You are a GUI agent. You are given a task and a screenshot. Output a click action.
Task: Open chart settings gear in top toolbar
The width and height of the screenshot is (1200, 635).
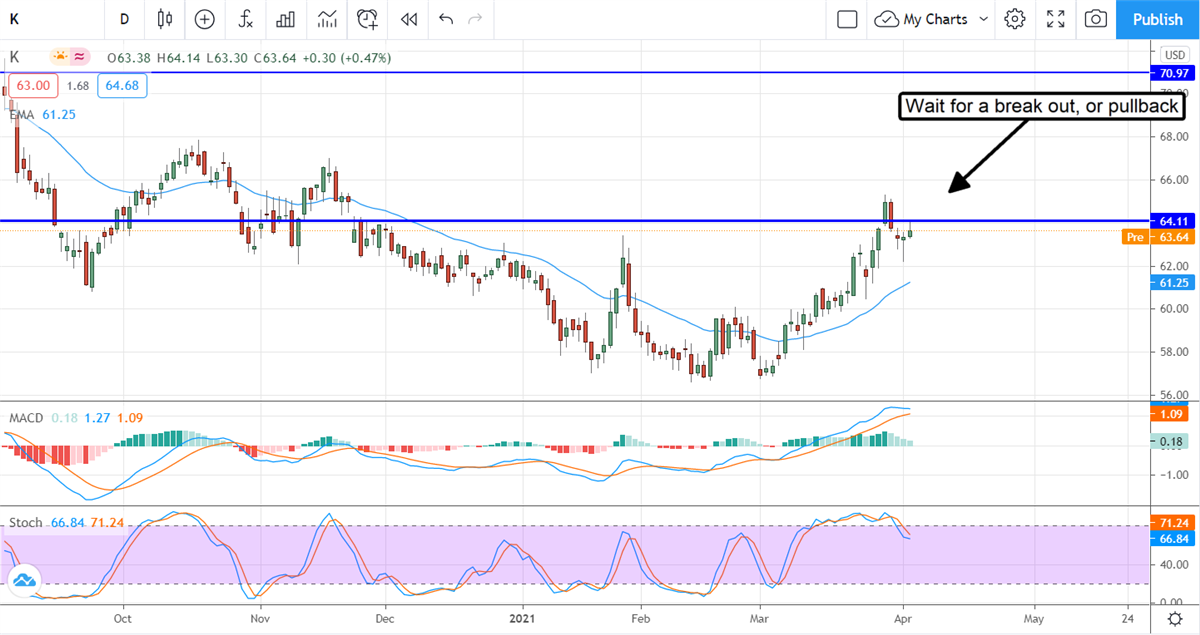[1015, 19]
